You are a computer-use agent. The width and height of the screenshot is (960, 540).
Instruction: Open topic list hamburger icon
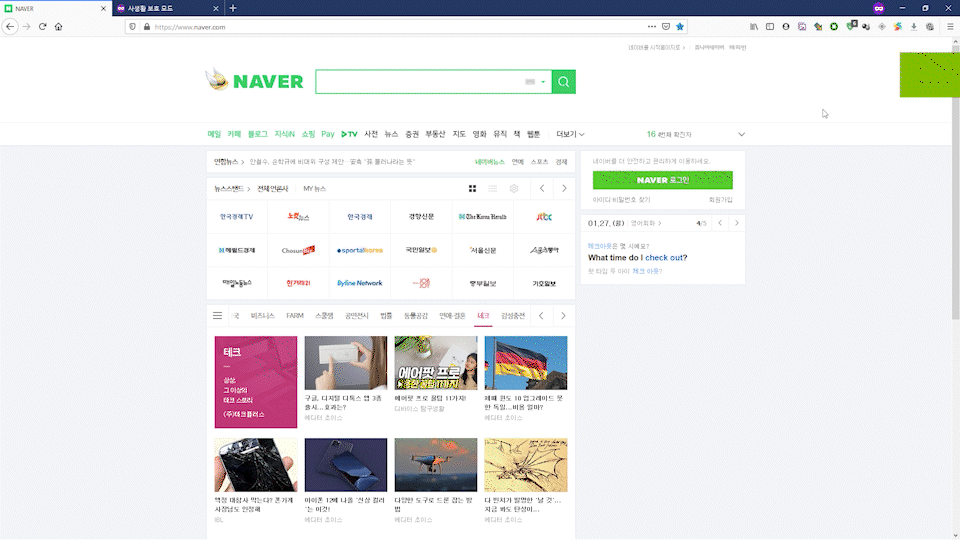217,315
